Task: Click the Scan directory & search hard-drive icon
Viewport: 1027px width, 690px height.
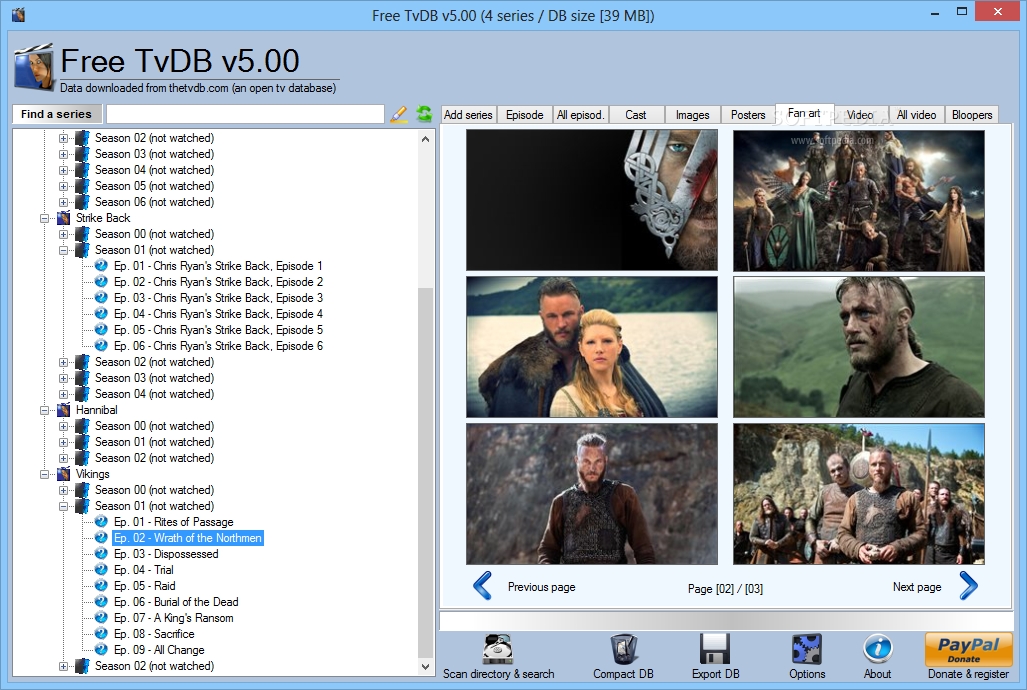Action: 498,649
